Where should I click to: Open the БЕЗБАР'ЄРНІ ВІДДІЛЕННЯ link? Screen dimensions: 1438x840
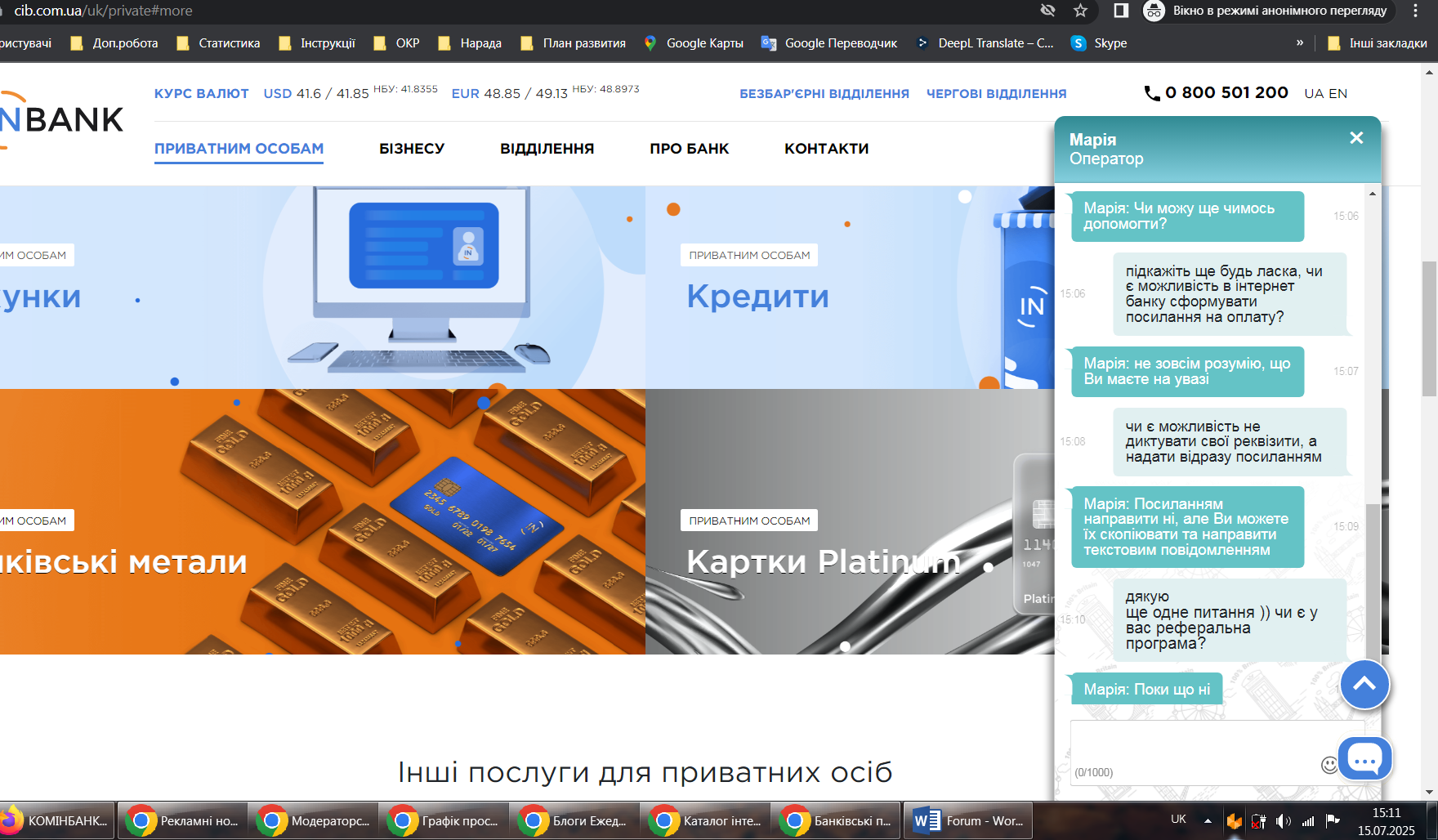(824, 94)
